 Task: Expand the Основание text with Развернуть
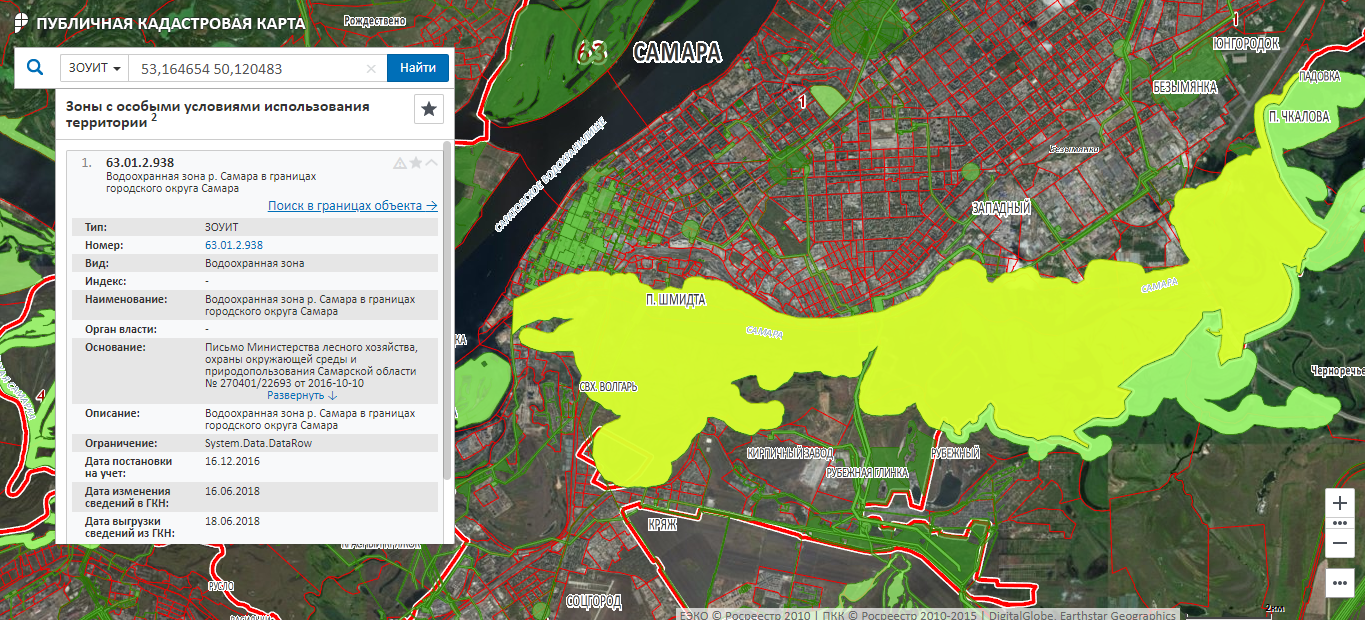[x=303, y=396]
